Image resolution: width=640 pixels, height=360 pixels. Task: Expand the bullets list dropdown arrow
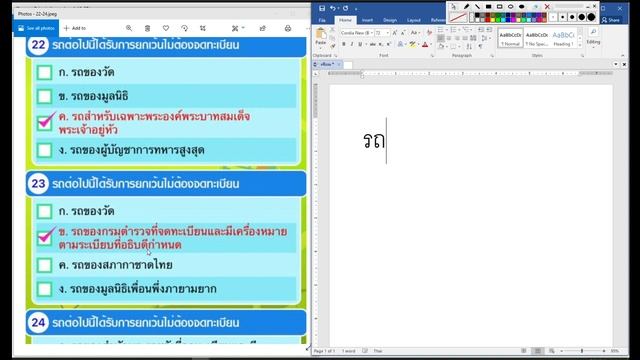click(447, 30)
